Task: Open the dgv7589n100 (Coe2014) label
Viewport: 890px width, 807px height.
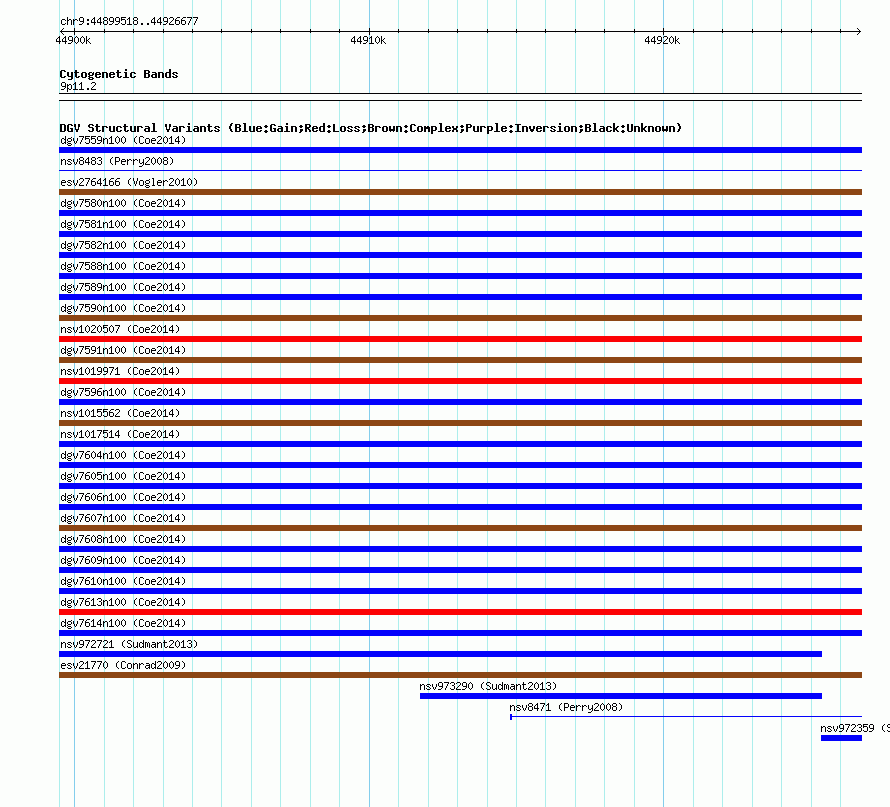Action: coord(123,287)
